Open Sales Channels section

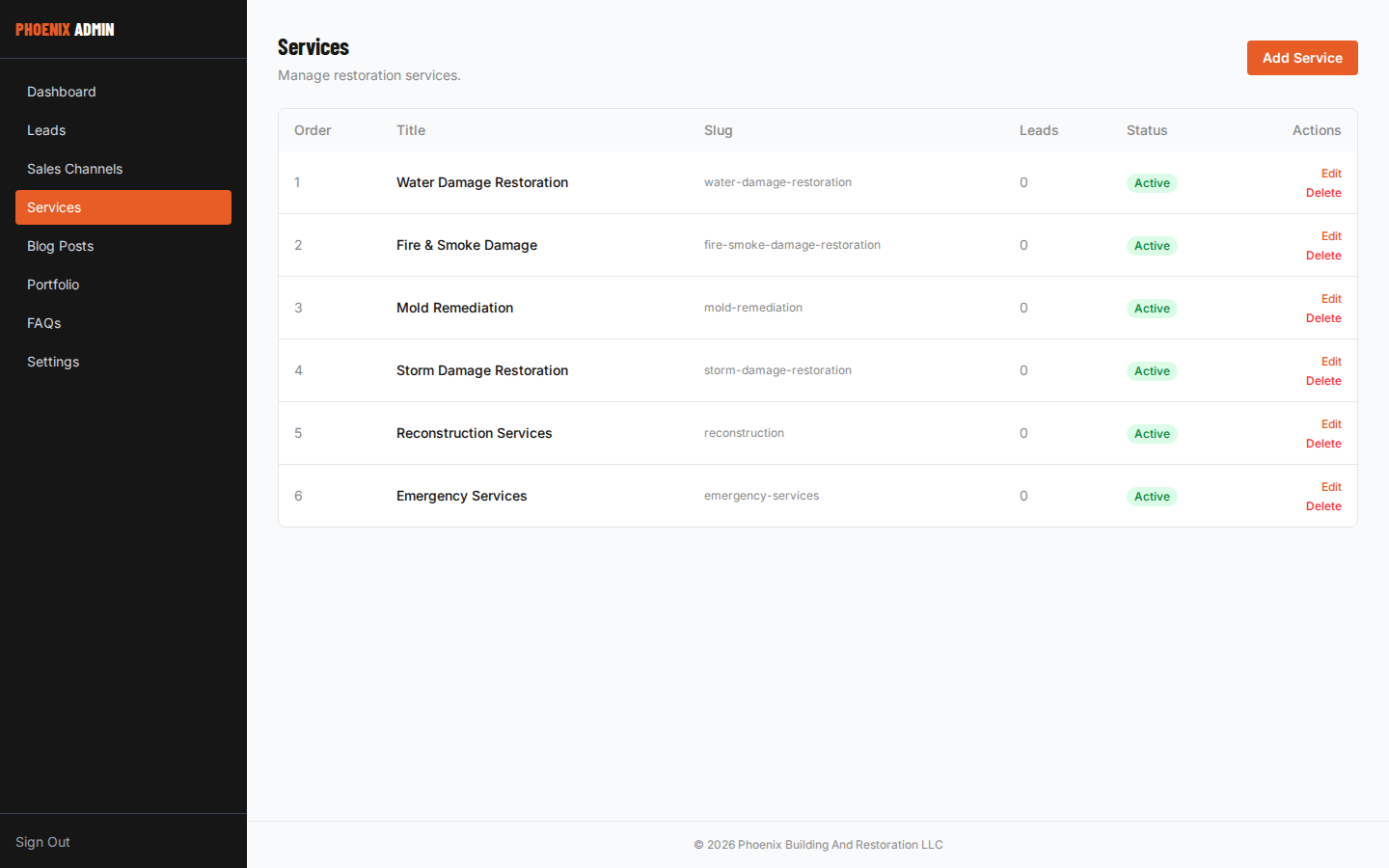click(x=123, y=169)
